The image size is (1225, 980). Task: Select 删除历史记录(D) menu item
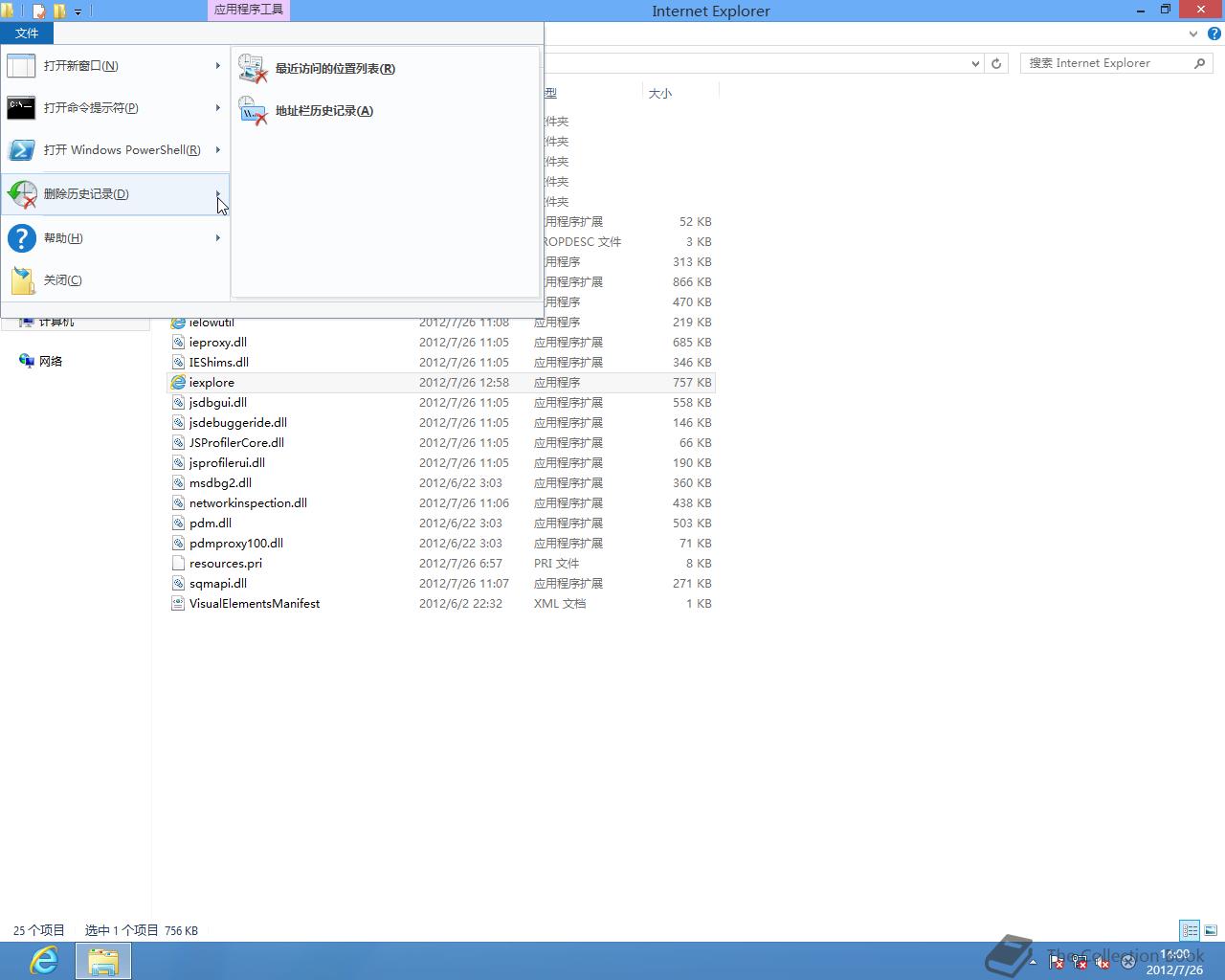pos(115,194)
